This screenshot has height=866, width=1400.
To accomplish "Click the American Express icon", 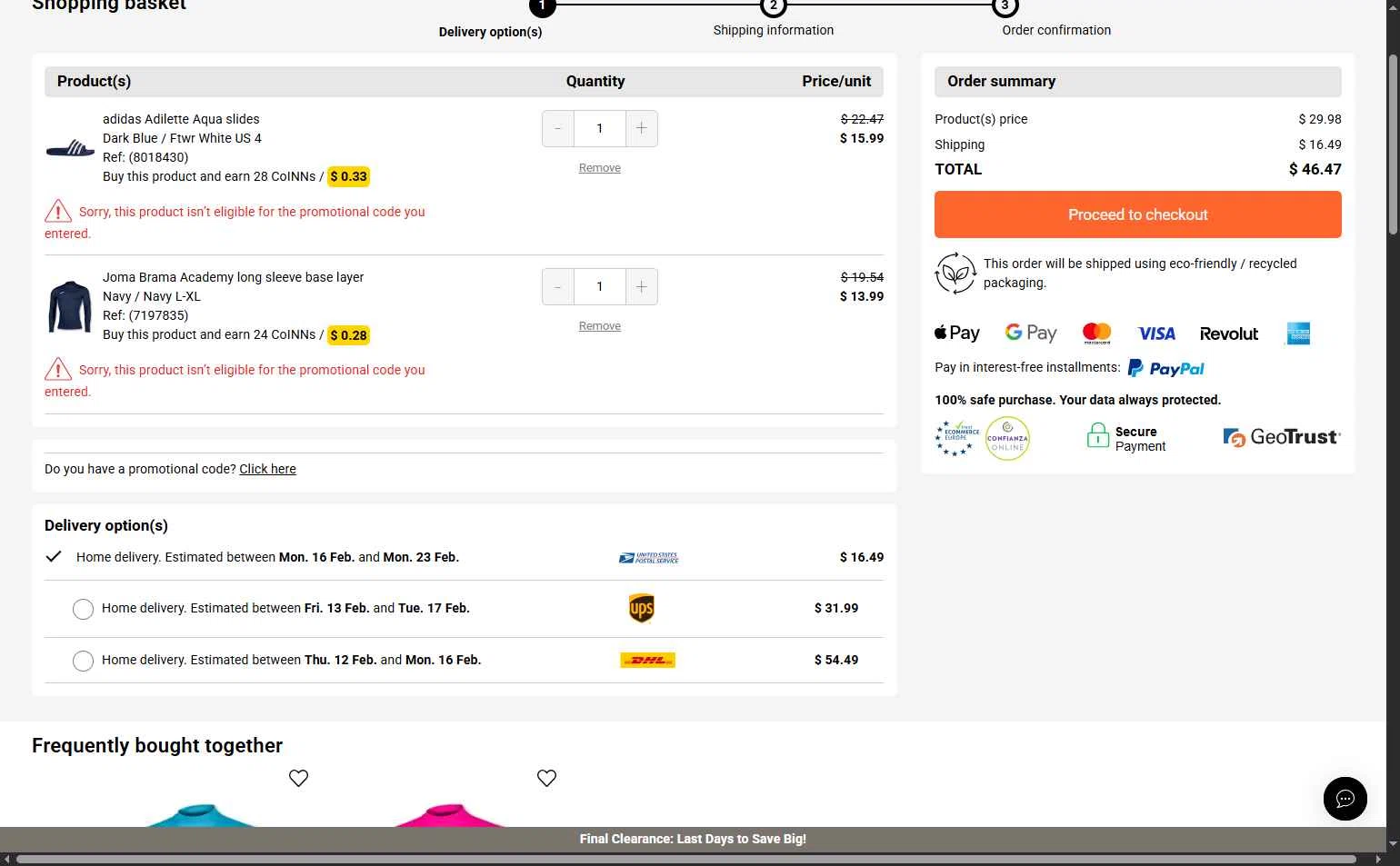I will click(1299, 333).
